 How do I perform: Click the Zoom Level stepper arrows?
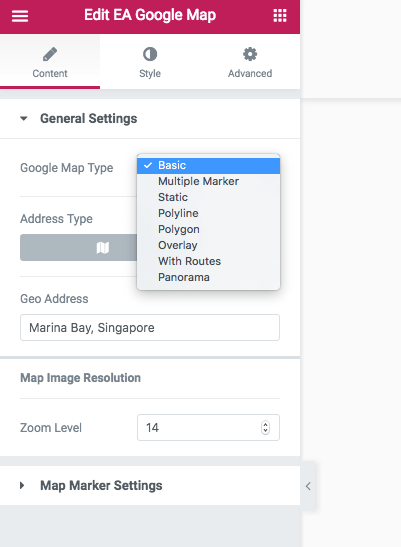(266, 428)
